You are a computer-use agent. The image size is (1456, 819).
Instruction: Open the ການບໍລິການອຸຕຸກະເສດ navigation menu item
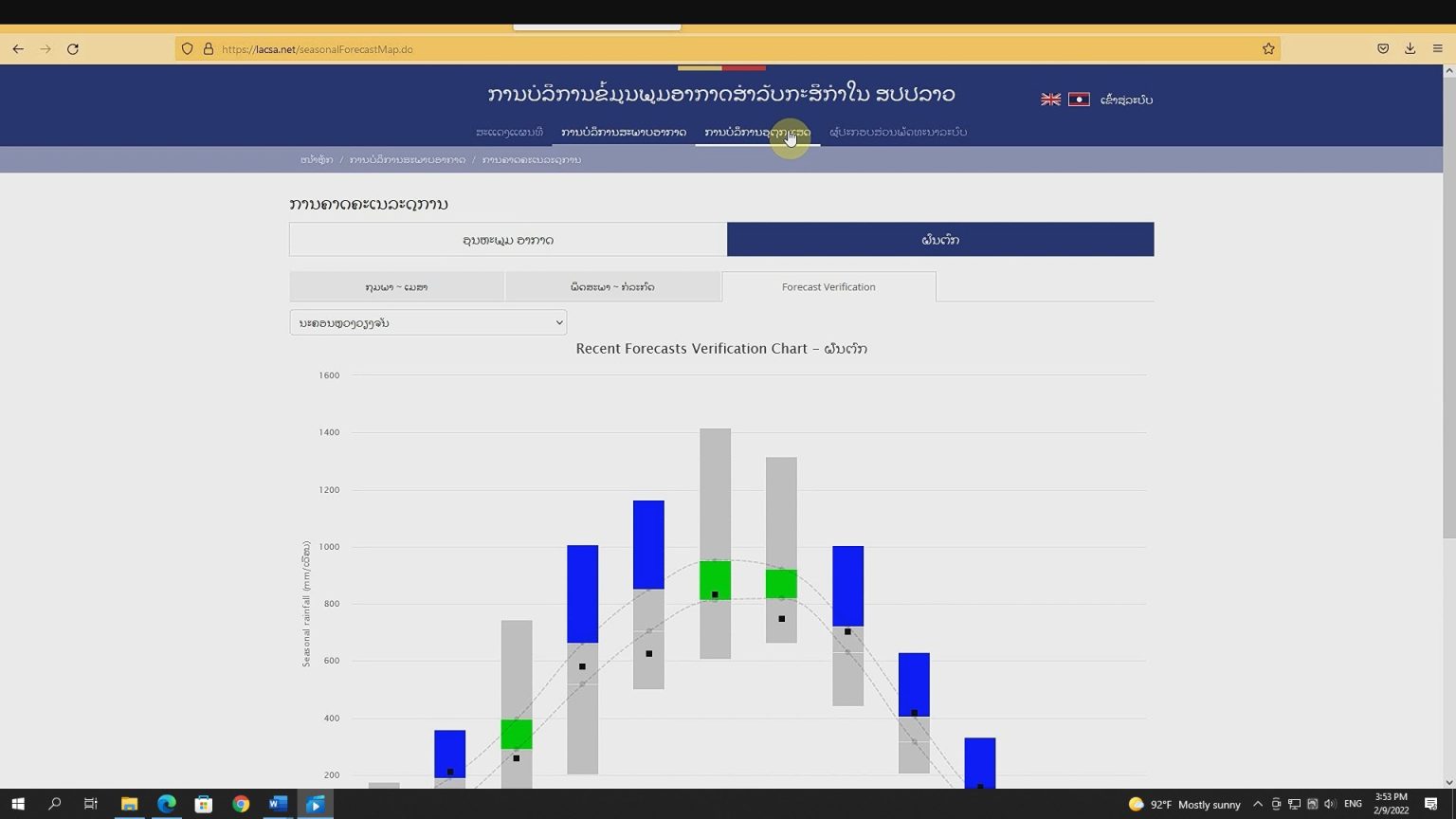pyautogui.click(x=757, y=132)
